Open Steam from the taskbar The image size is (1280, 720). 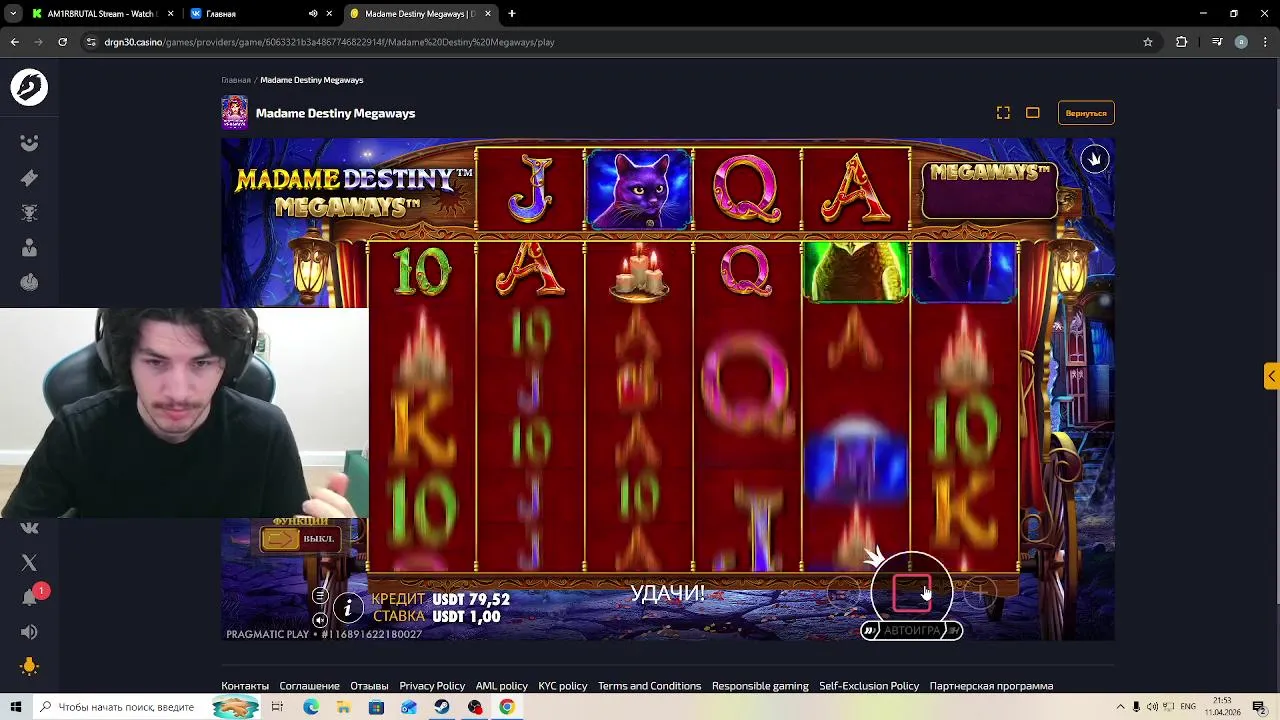click(x=442, y=707)
